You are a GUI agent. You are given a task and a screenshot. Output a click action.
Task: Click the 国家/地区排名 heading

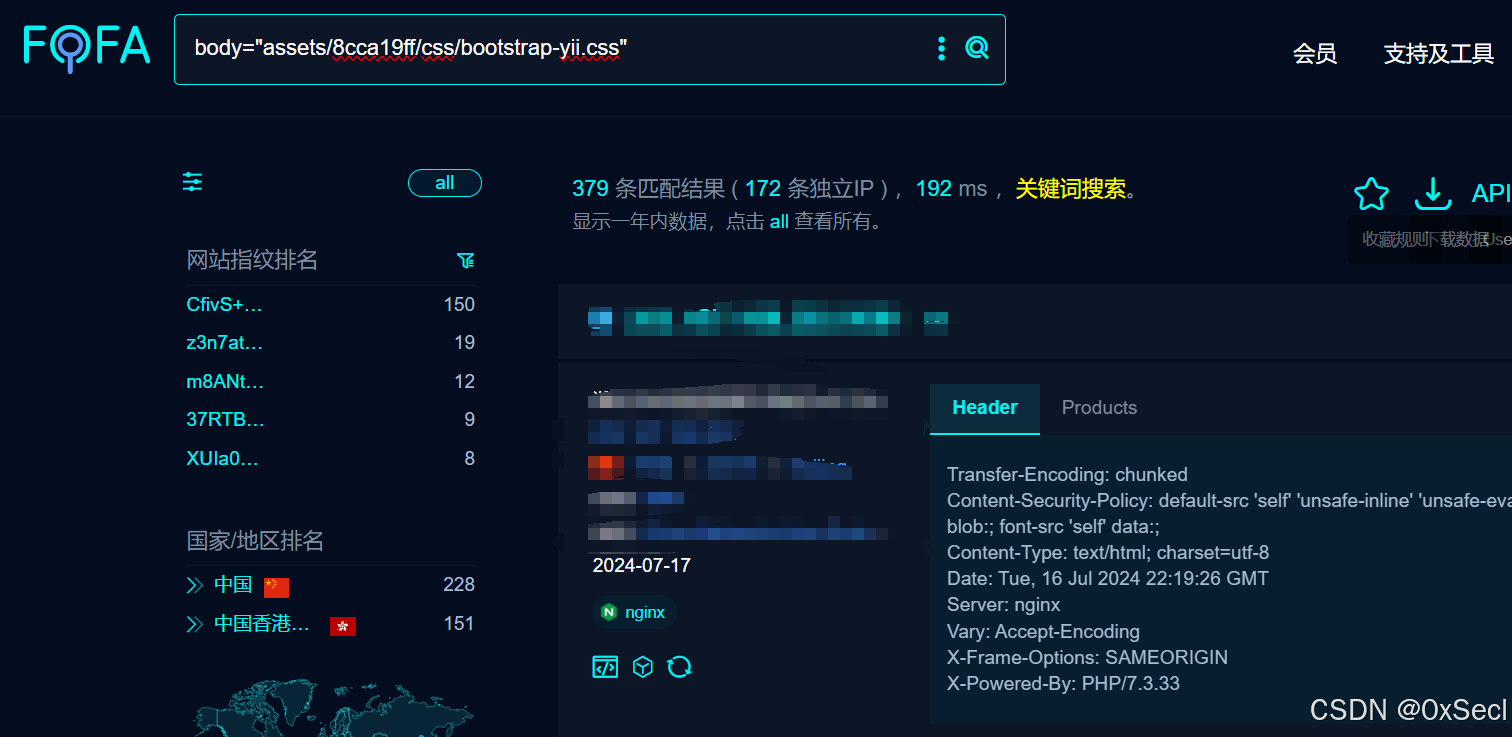255,541
